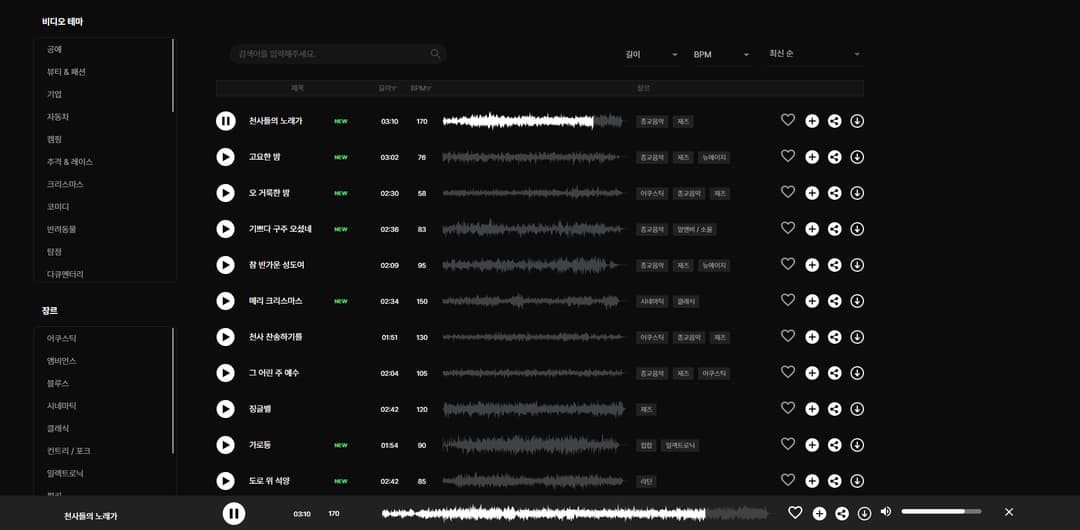Select 크리스마스 in the video theme list
Viewport: 1080px width, 530px height.
click(x=65, y=184)
